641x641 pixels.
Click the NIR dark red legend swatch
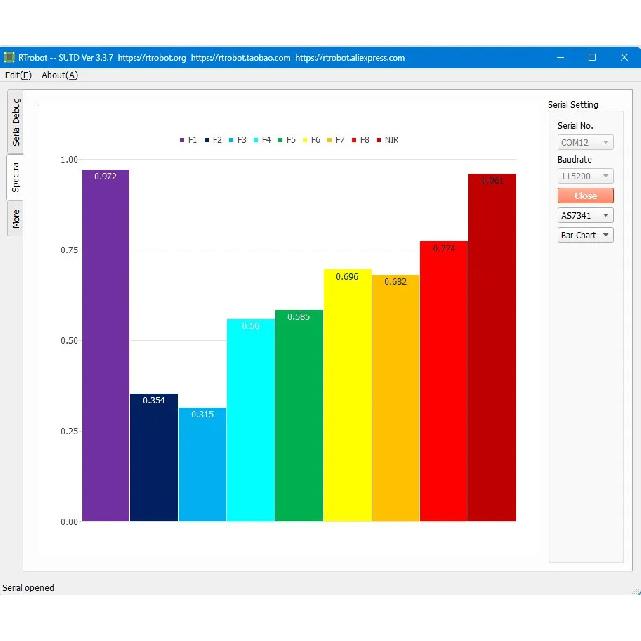379,140
